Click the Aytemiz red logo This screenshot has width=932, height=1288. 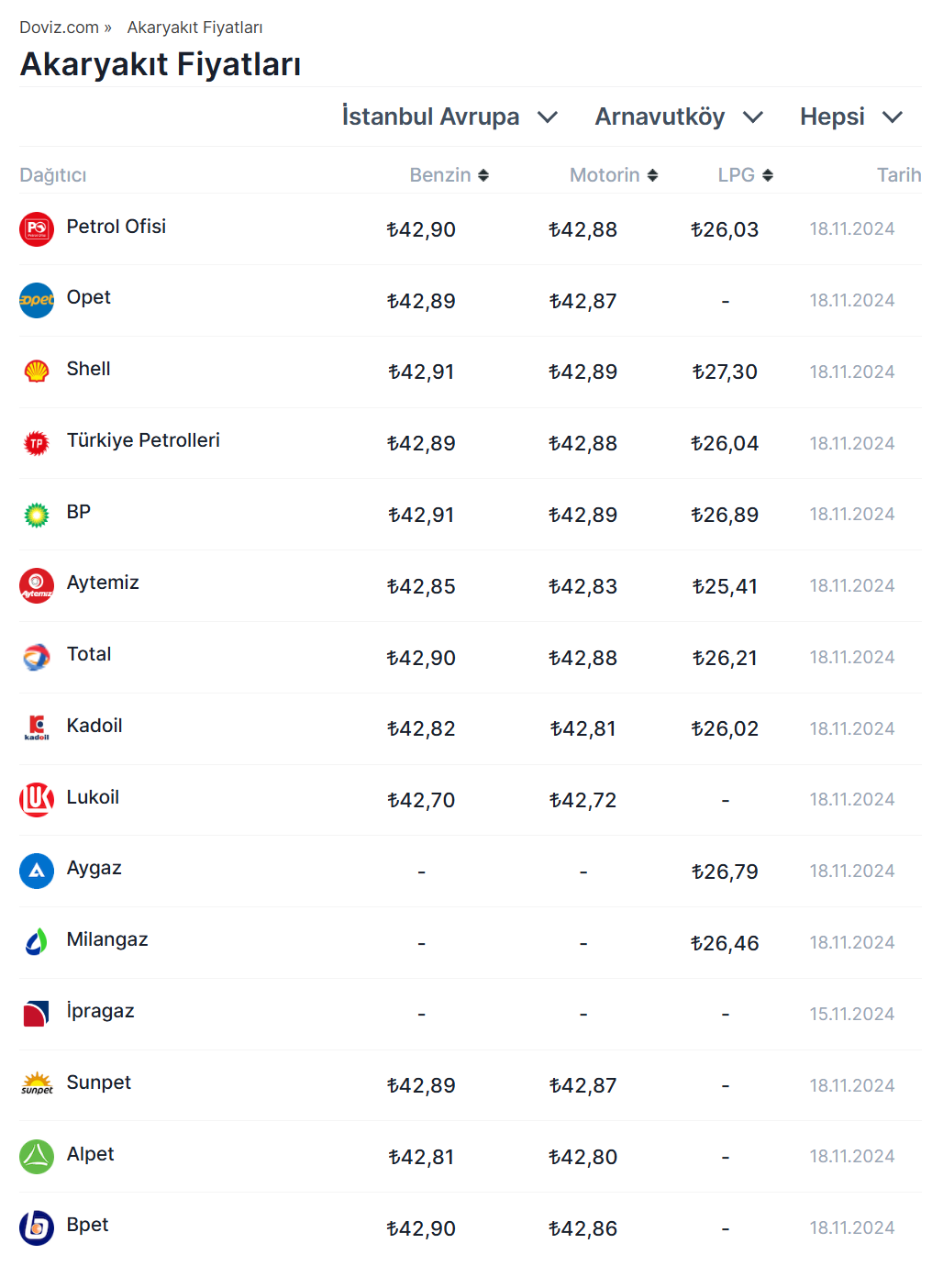point(37,585)
